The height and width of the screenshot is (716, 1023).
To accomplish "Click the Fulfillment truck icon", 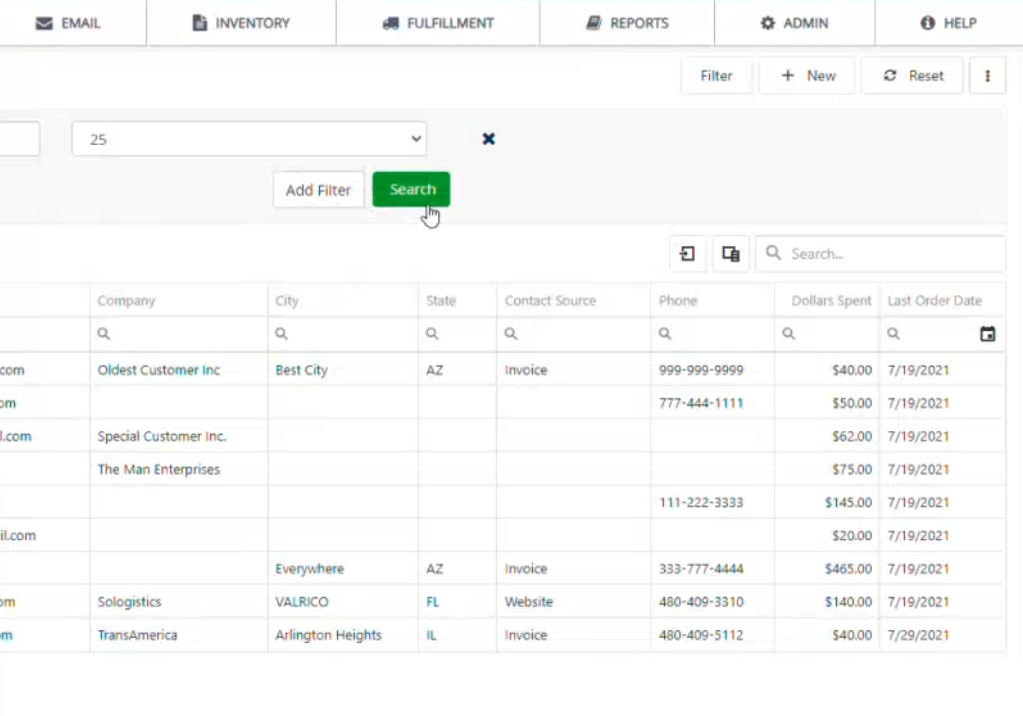I will (390, 23).
